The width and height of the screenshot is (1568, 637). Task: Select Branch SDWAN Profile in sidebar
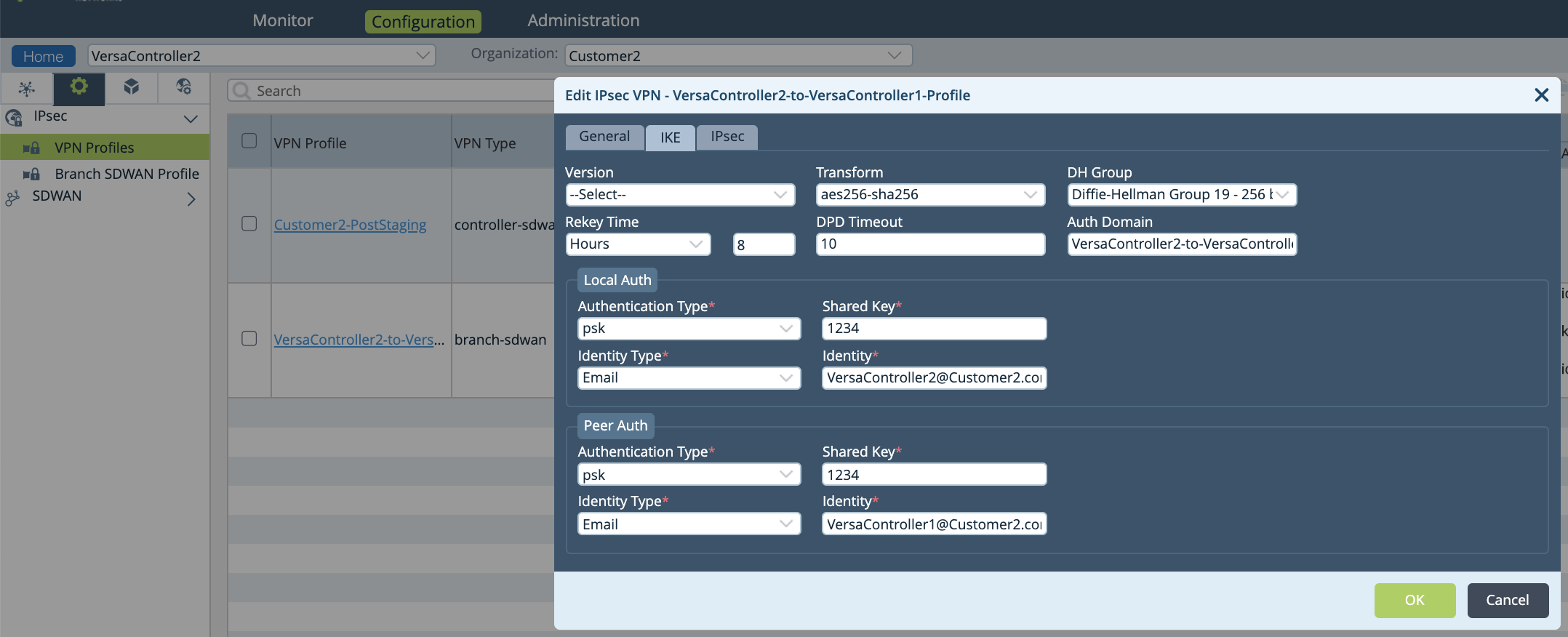(x=127, y=174)
